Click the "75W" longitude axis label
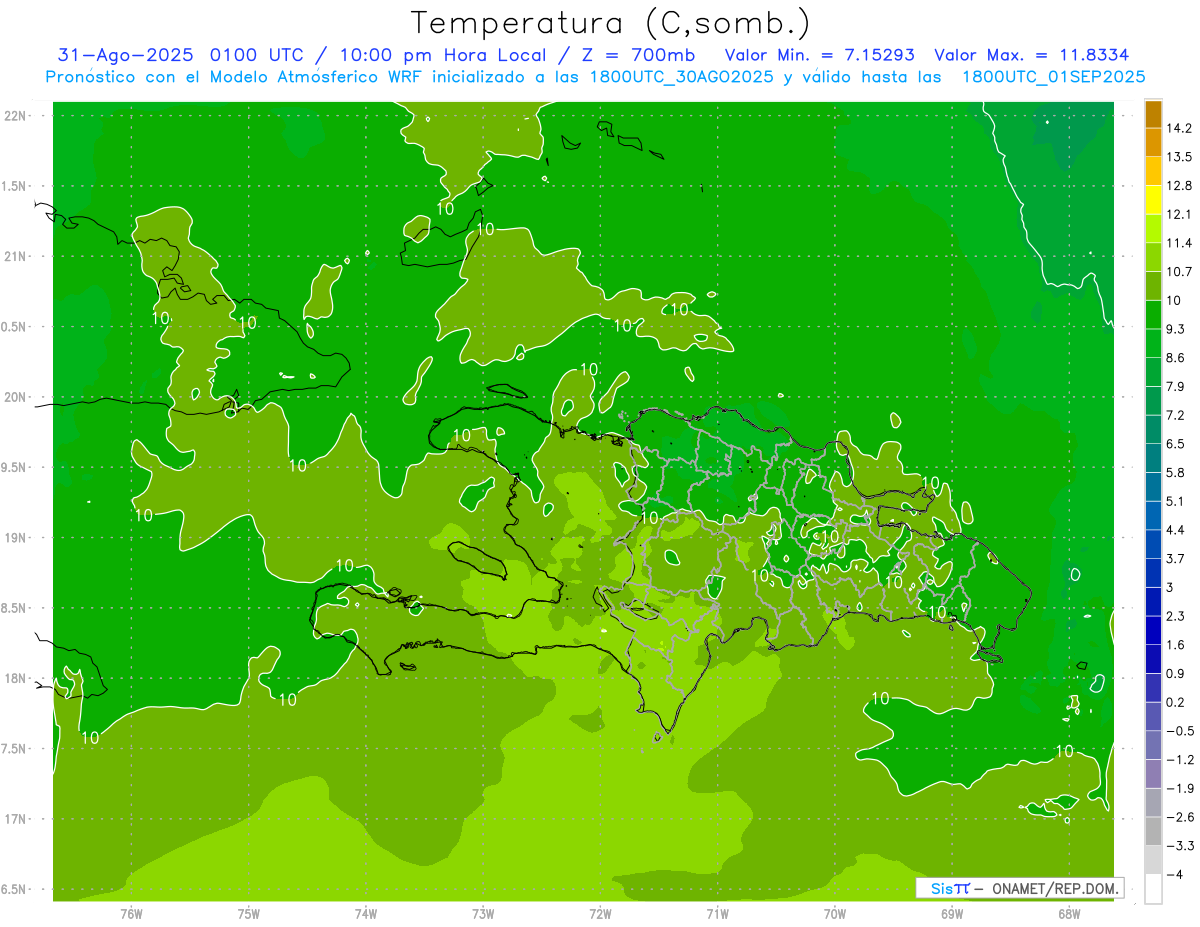 (249, 913)
